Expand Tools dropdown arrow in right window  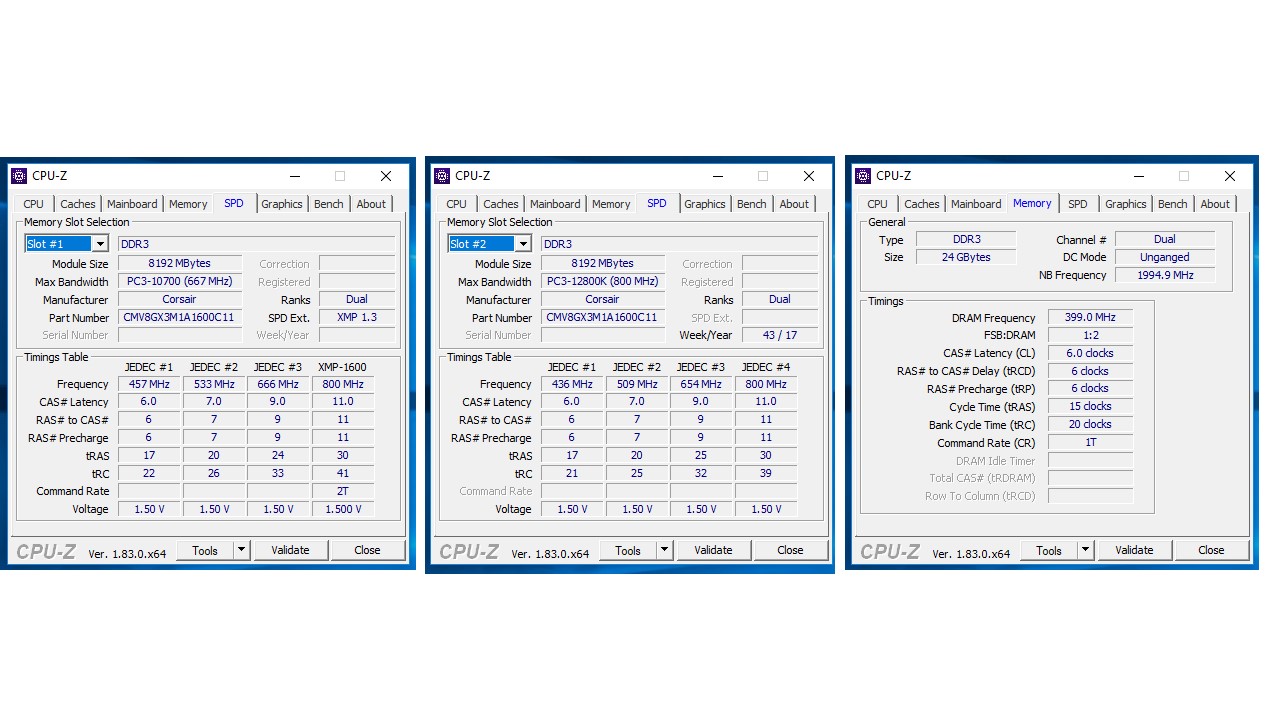click(x=1085, y=550)
